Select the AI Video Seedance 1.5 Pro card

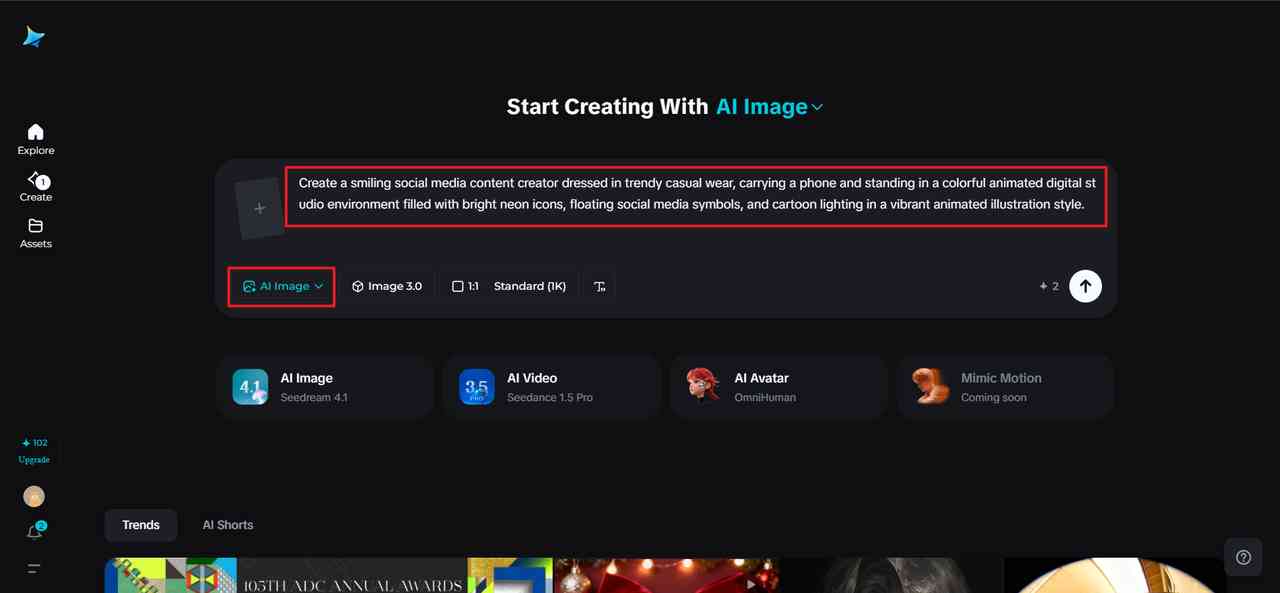(552, 387)
